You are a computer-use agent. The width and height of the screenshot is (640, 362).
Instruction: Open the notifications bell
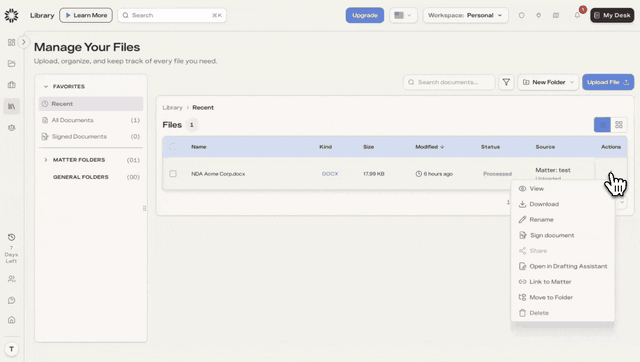click(x=577, y=15)
